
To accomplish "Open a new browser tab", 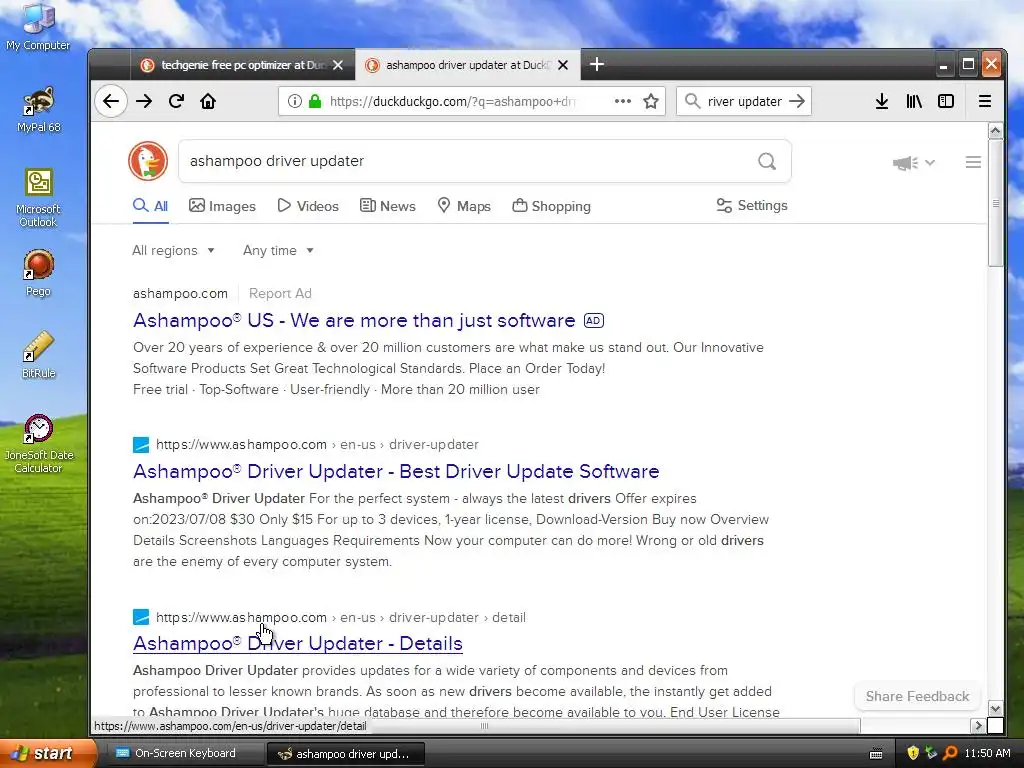I will tap(596, 64).
